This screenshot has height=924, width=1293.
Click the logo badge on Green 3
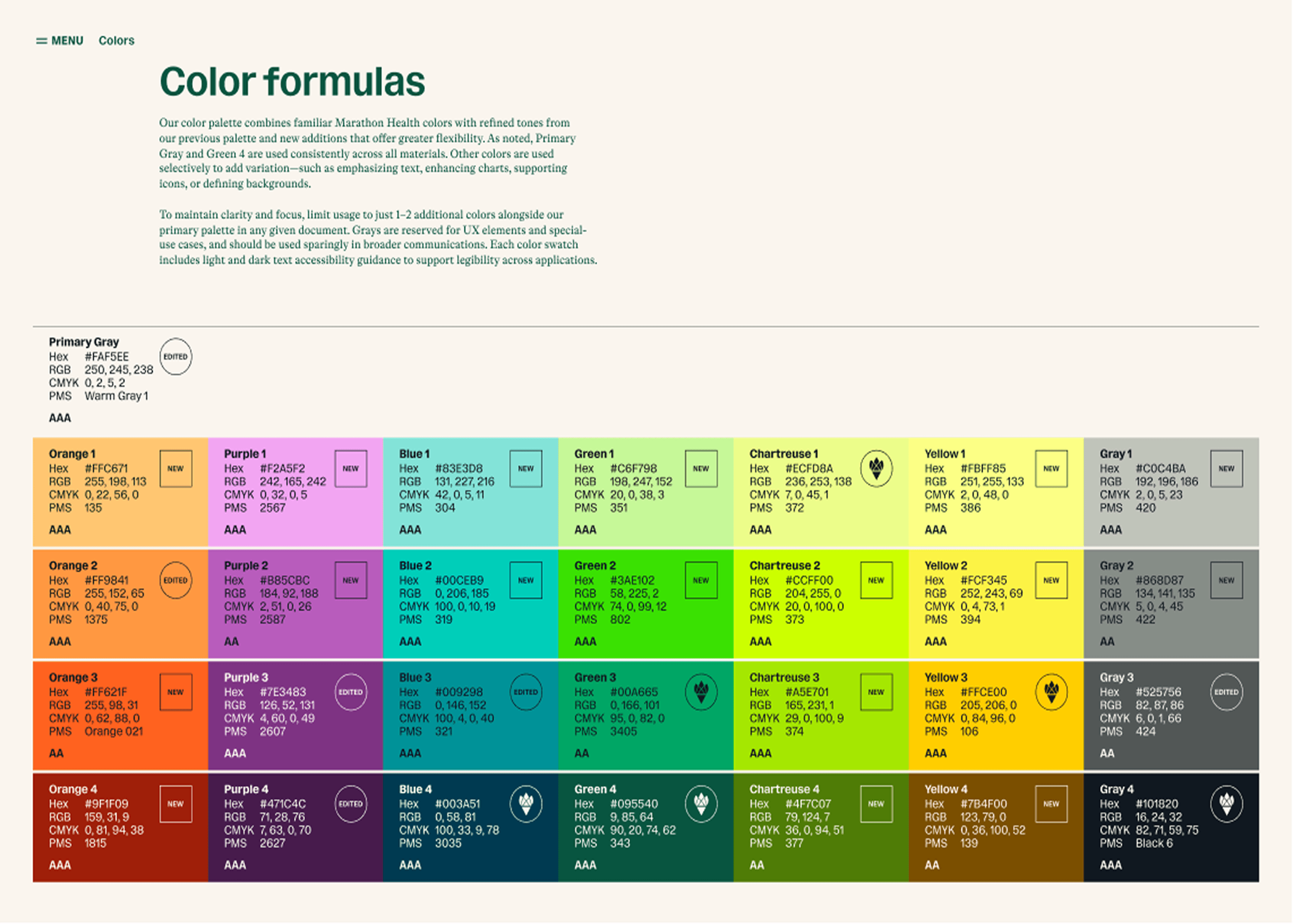(x=701, y=693)
